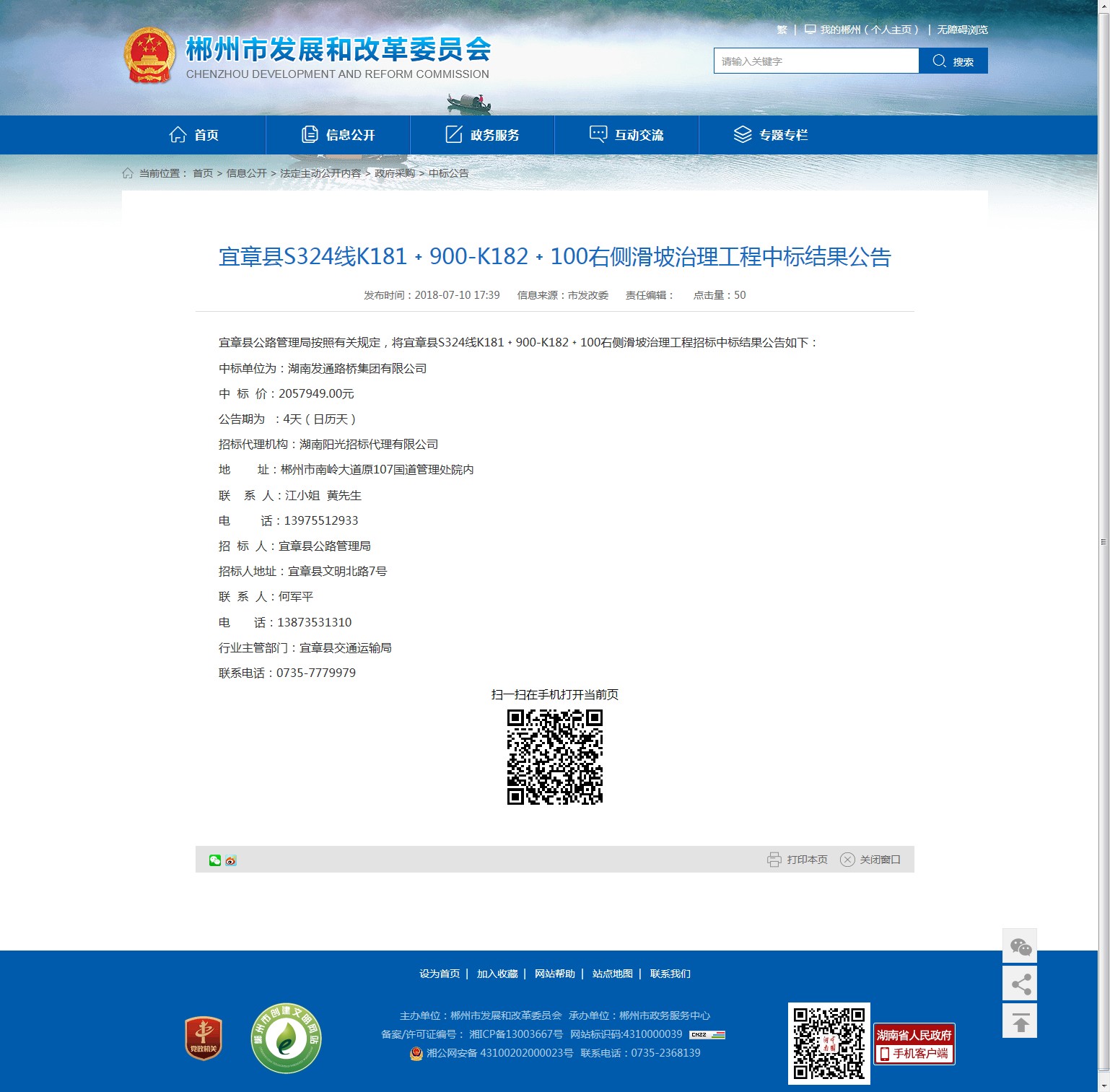1110x1092 pixels.
Task: Click the red 党政机关 badge icon
Action: click(x=204, y=1038)
